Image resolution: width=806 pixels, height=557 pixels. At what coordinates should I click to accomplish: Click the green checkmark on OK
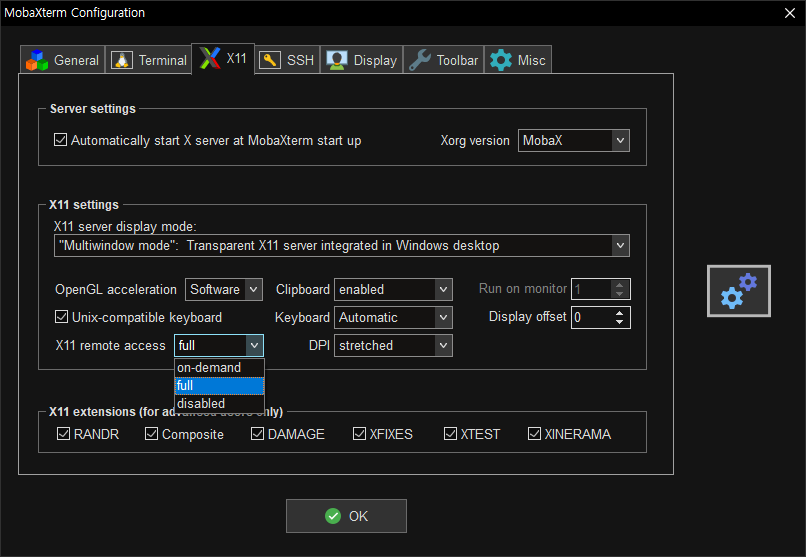pyautogui.click(x=333, y=516)
